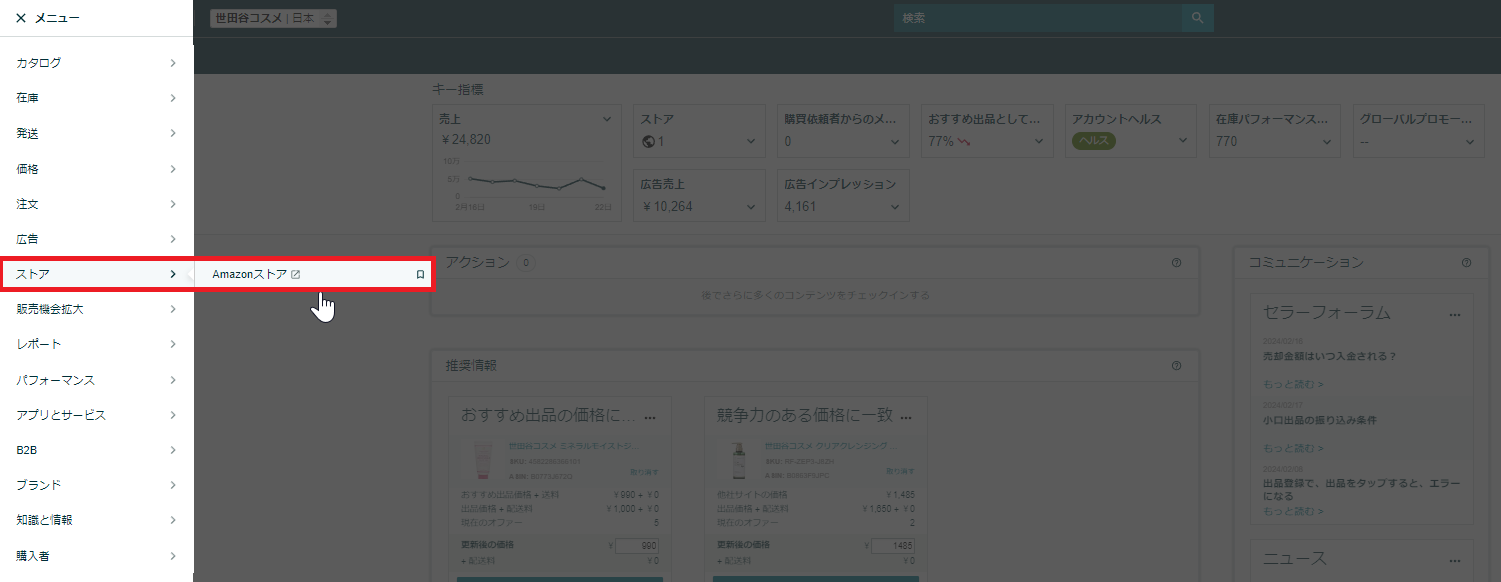This screenshot has width=1501, height=582.
Task: Click the 検索 search input field
Action: (x=1037, y=18)
